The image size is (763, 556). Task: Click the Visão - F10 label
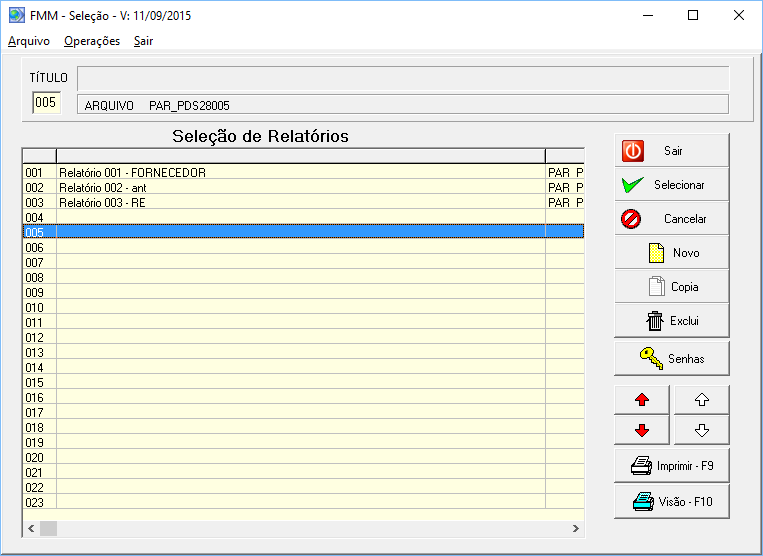point(686,502)
